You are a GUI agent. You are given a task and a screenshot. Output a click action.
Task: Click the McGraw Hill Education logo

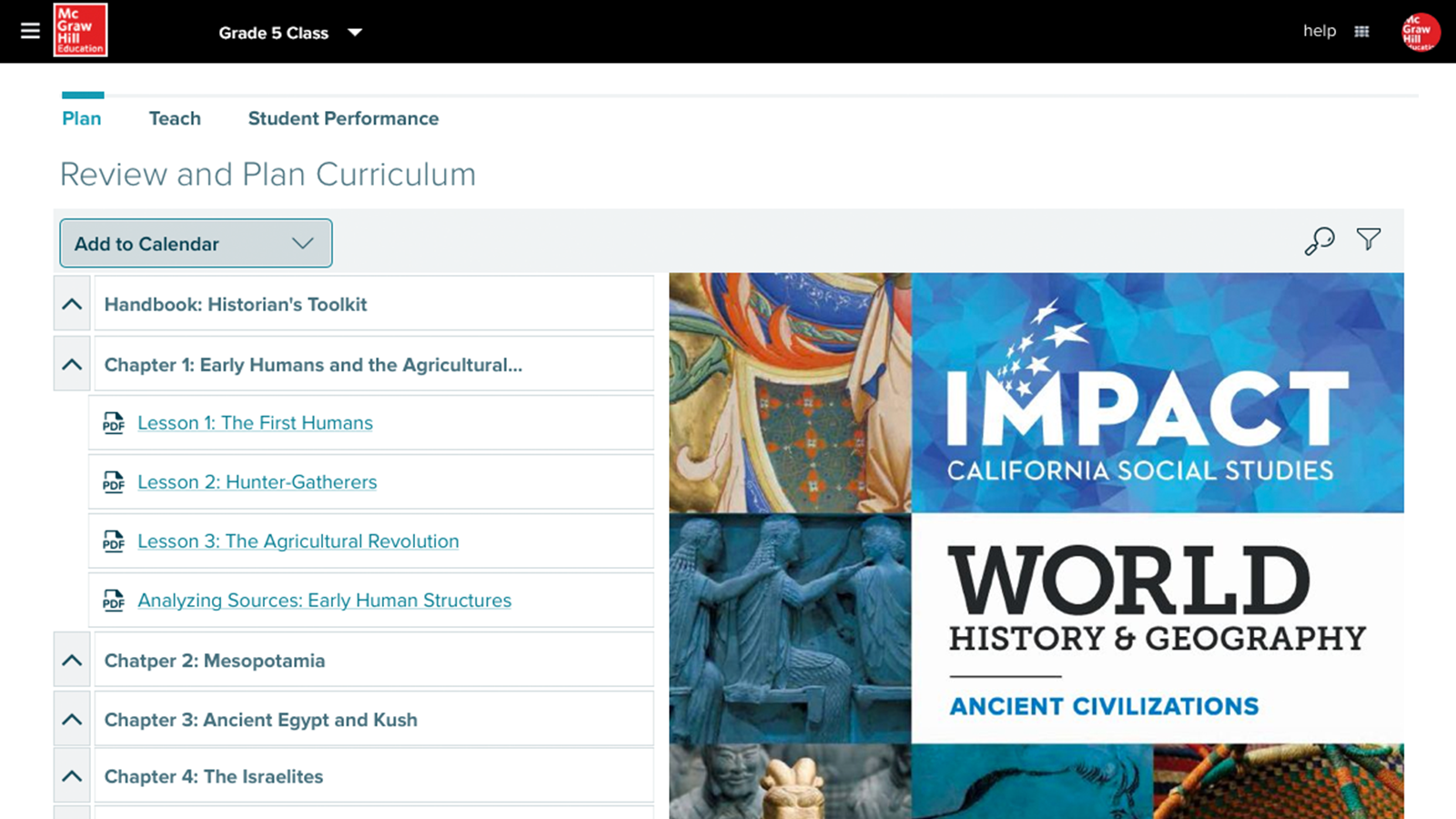(80, 30)
